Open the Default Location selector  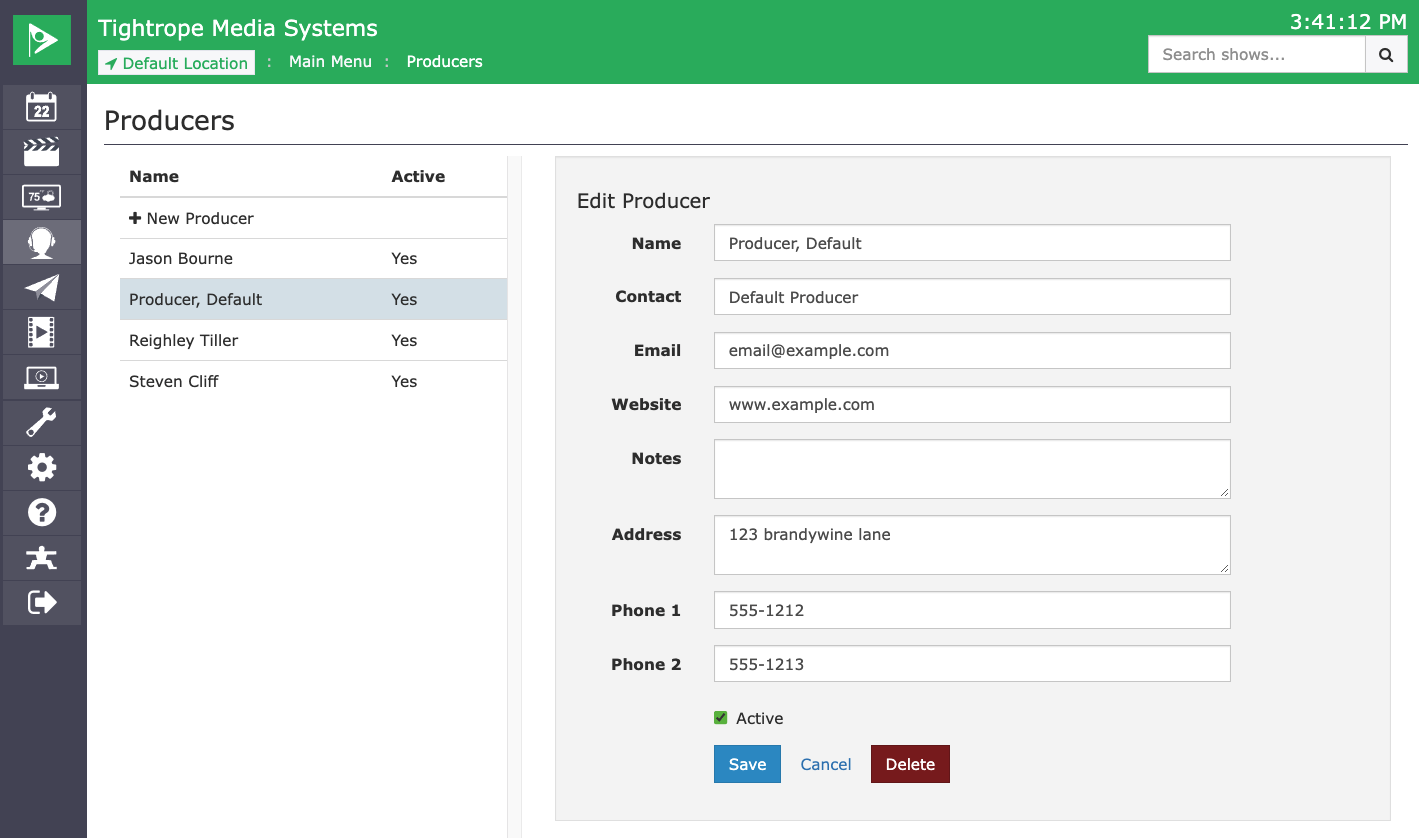[176, 62]
